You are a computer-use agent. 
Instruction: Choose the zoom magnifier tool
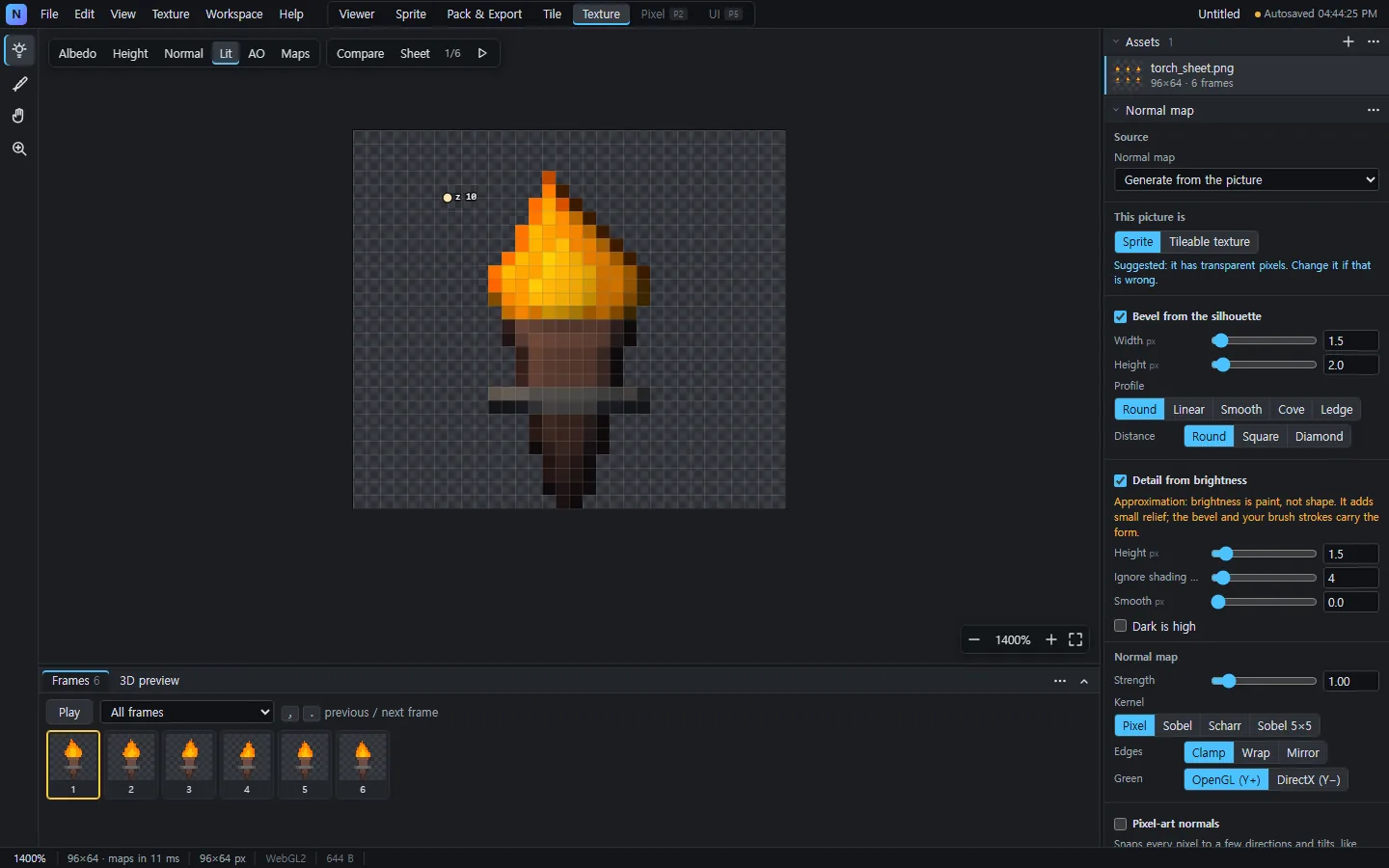19,149
